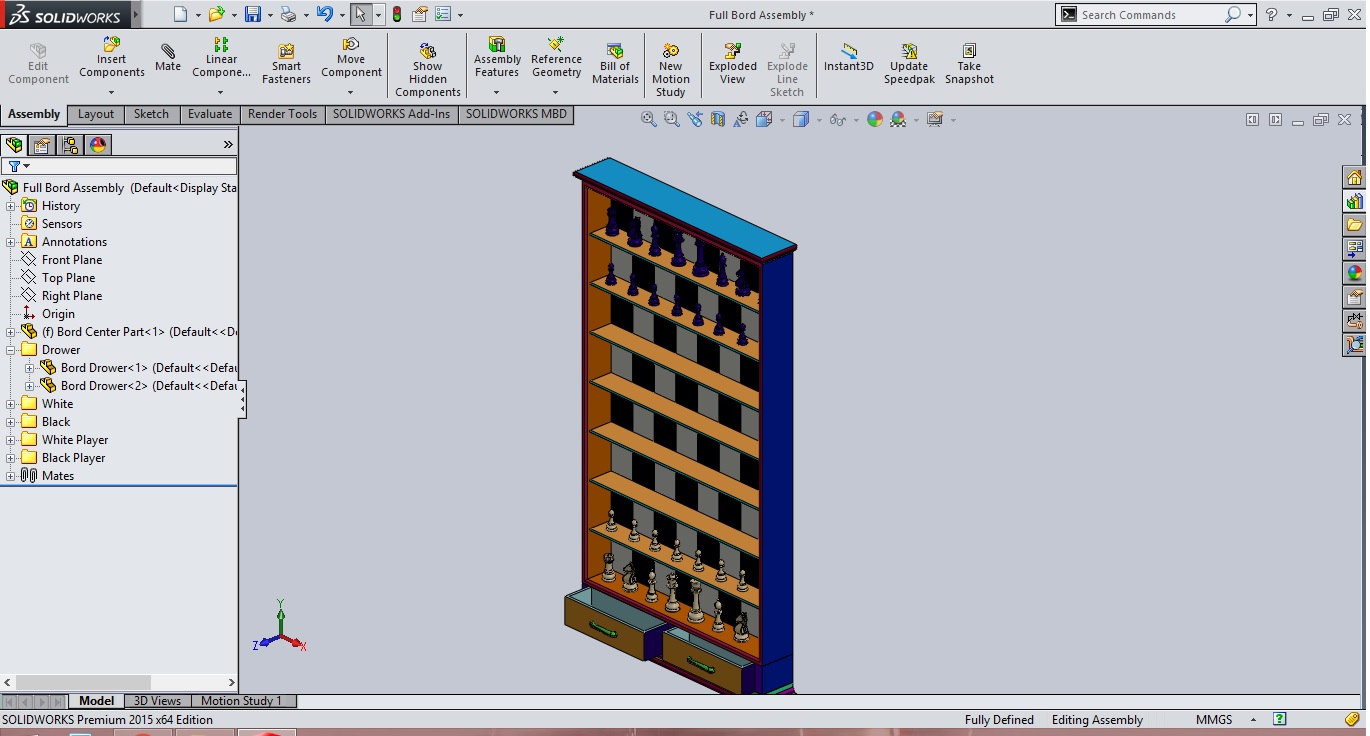Open Smart Fasteners tool
Screen dimensions: 1370x736
pos(286,64)
